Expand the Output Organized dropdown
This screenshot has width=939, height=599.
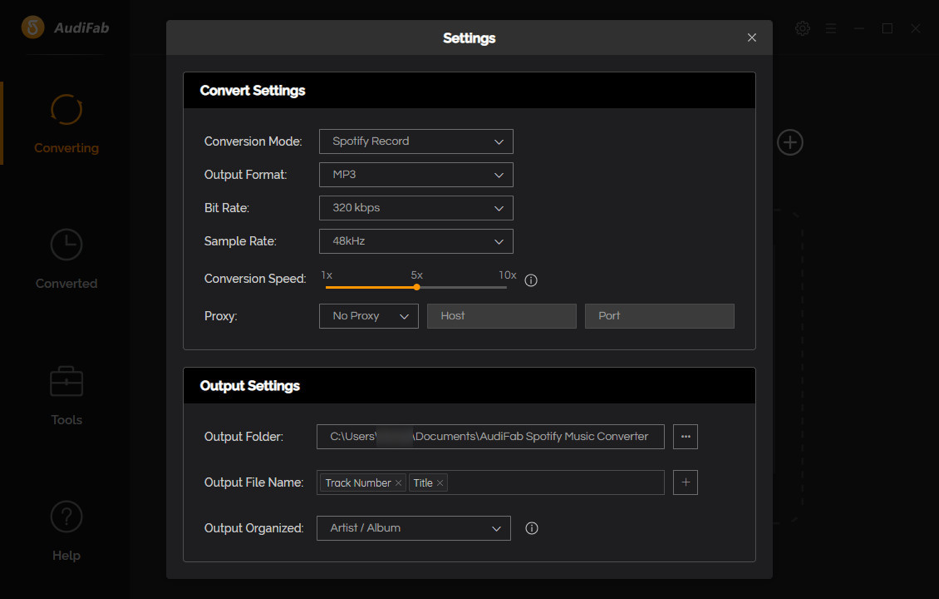[x=413, y=528]
